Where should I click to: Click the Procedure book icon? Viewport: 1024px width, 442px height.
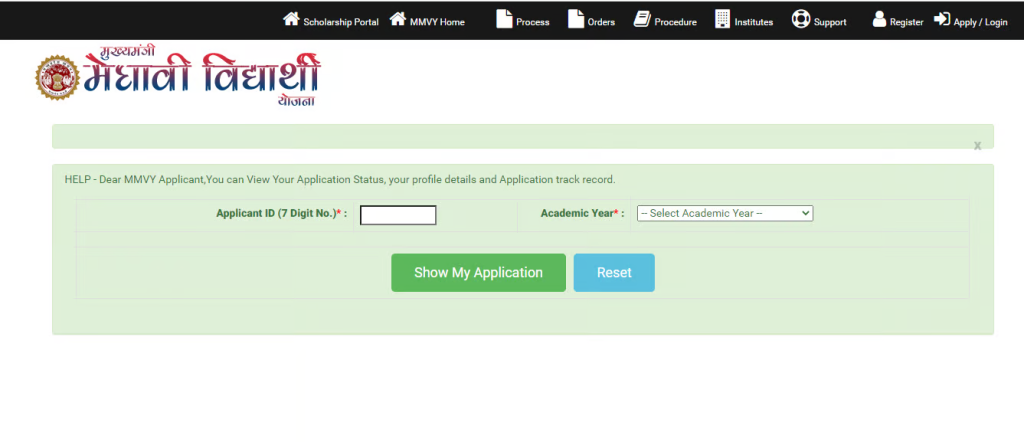(642, 20)
